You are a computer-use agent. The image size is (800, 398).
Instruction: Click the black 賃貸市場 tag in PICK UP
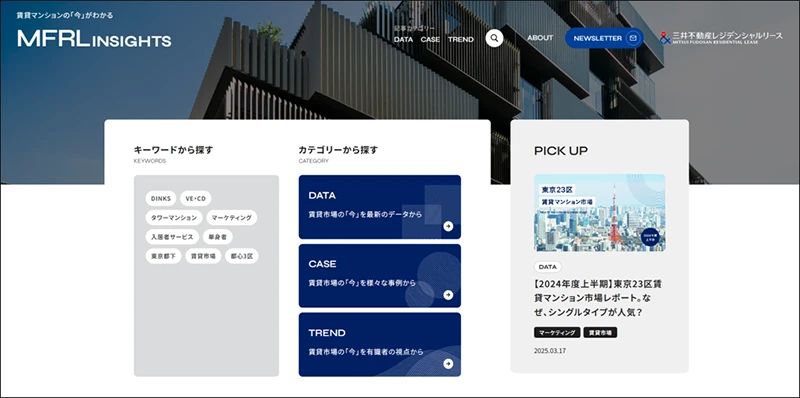click(601, 333)
